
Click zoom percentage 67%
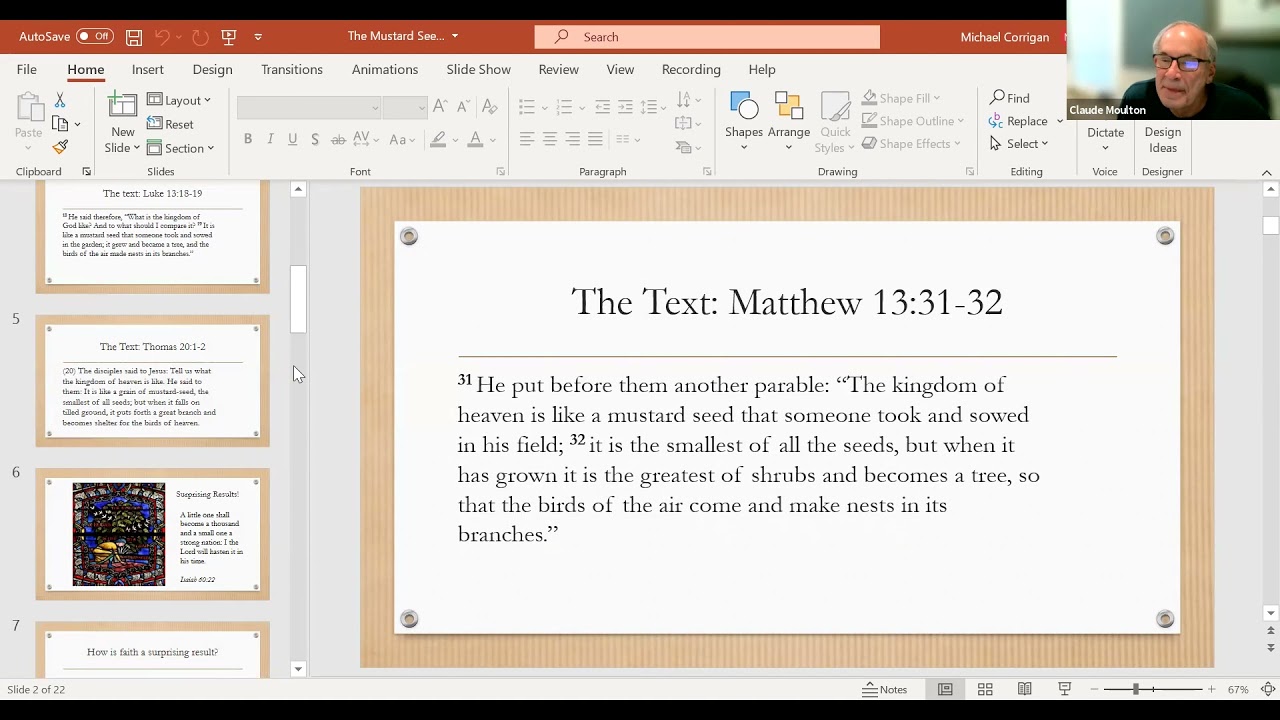pyautogui.click(x=1238, y=689)
